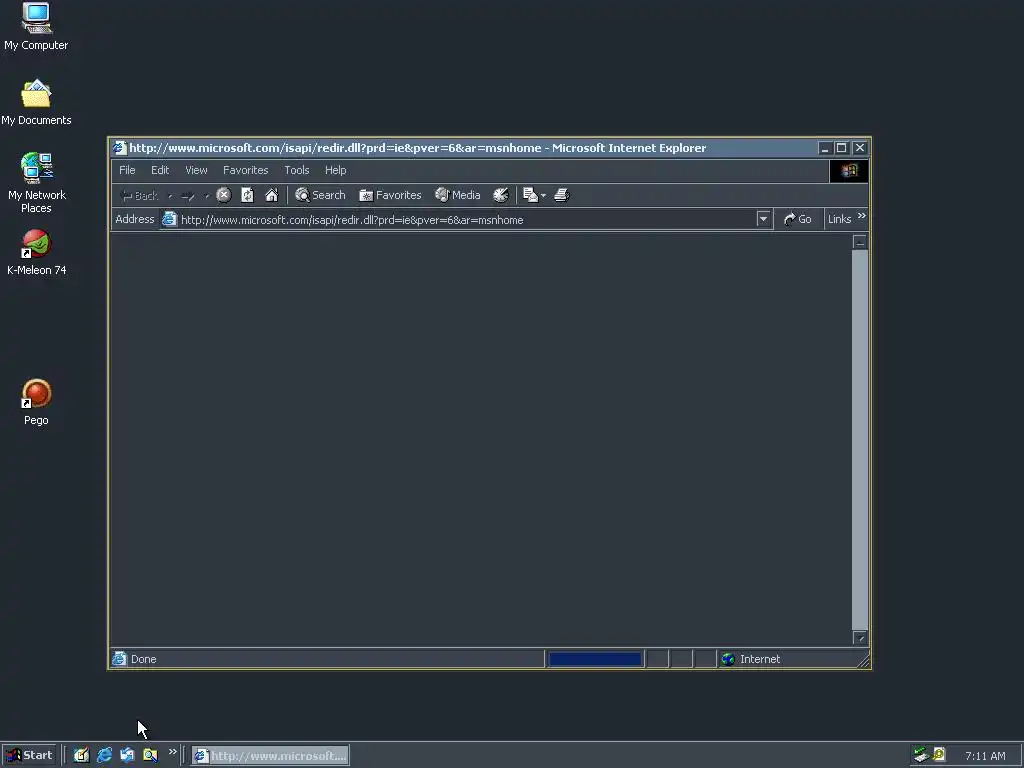This screenshot has width=1024, height=768.
Task: Click the Internet Explorer taskbar window button
Action: pyautogui.click(x=270, y=756)
